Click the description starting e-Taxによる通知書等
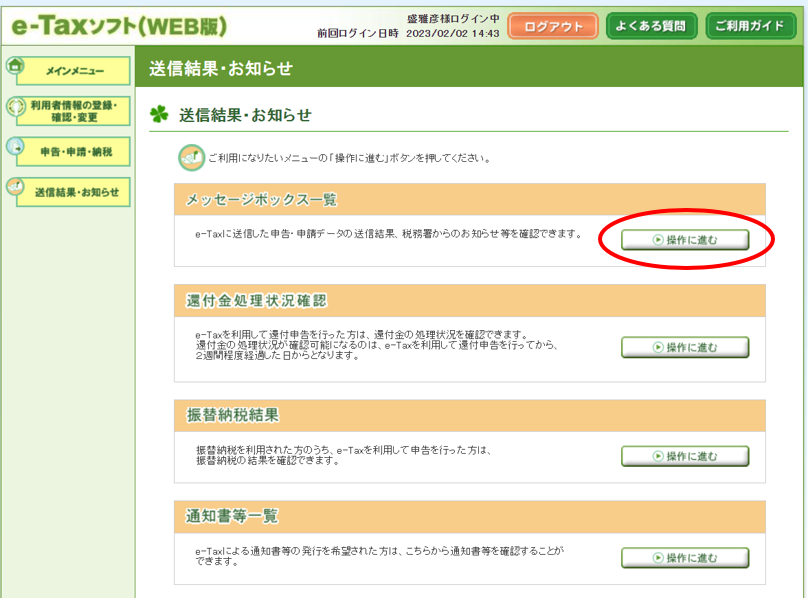 pyautogui.click(x=379, y=556)
